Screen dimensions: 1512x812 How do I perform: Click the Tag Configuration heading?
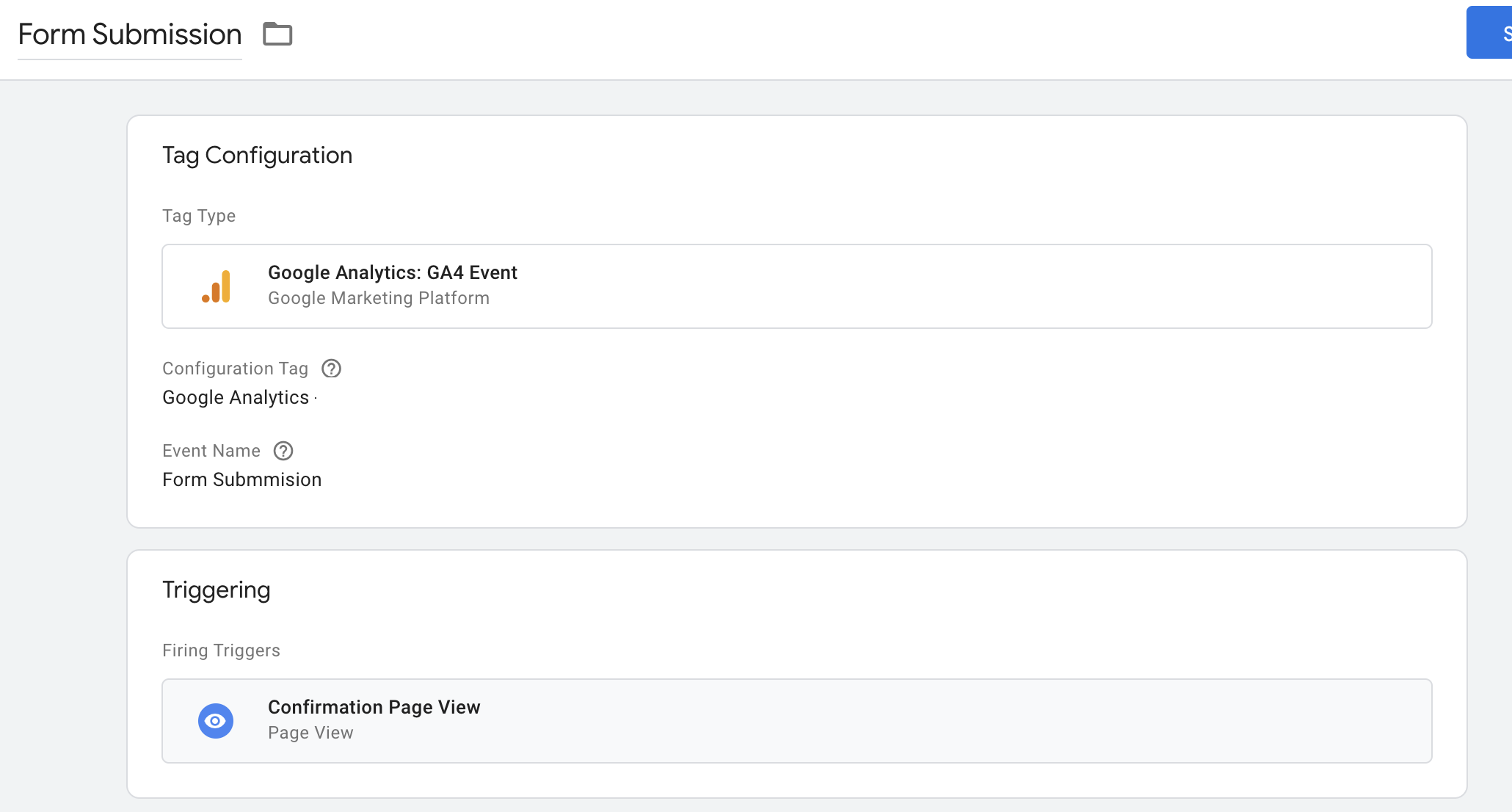(257, 156)
